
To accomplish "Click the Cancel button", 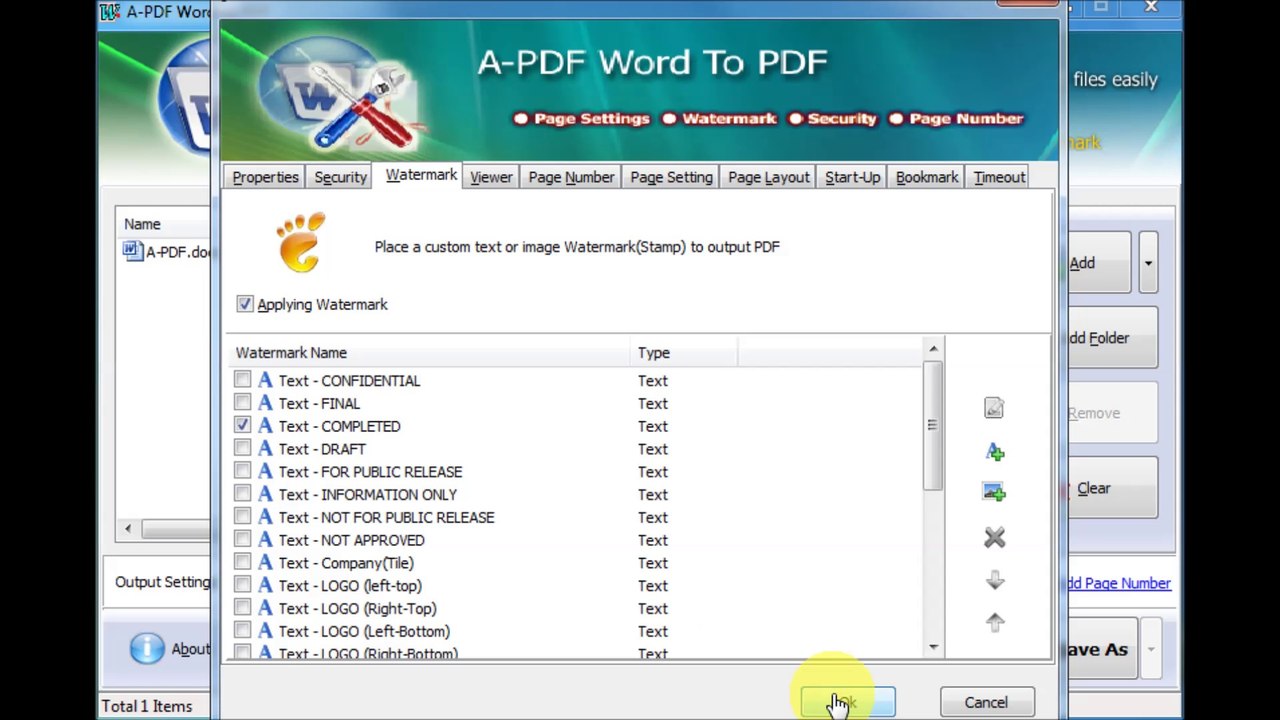I will coord(986,702).
